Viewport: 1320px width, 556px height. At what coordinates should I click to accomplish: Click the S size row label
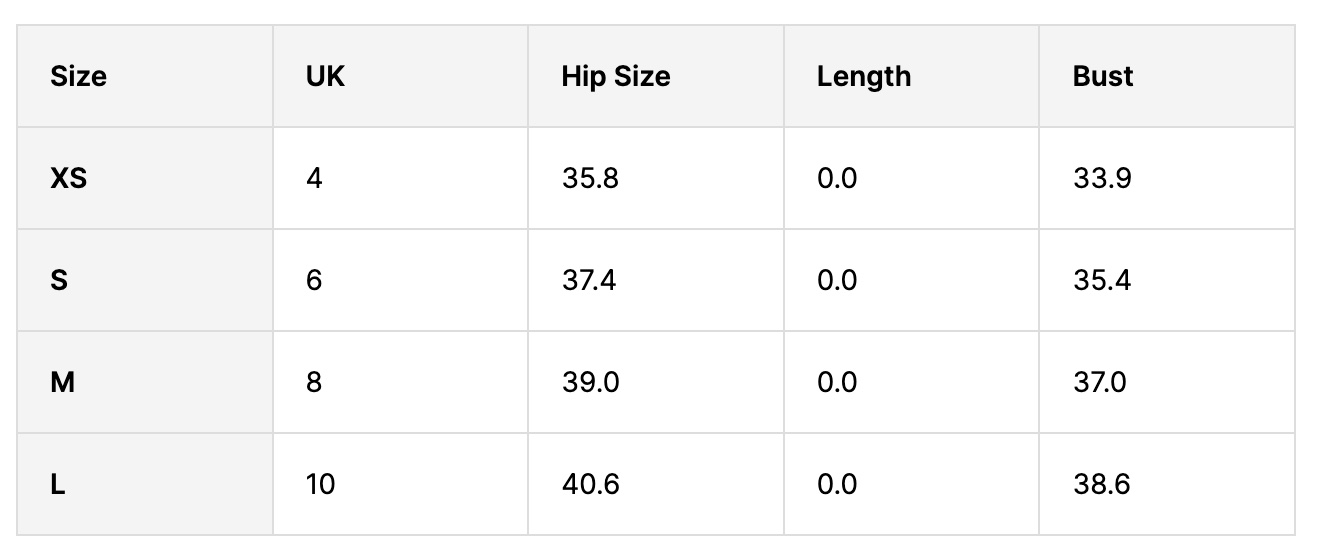pos(59,281)
